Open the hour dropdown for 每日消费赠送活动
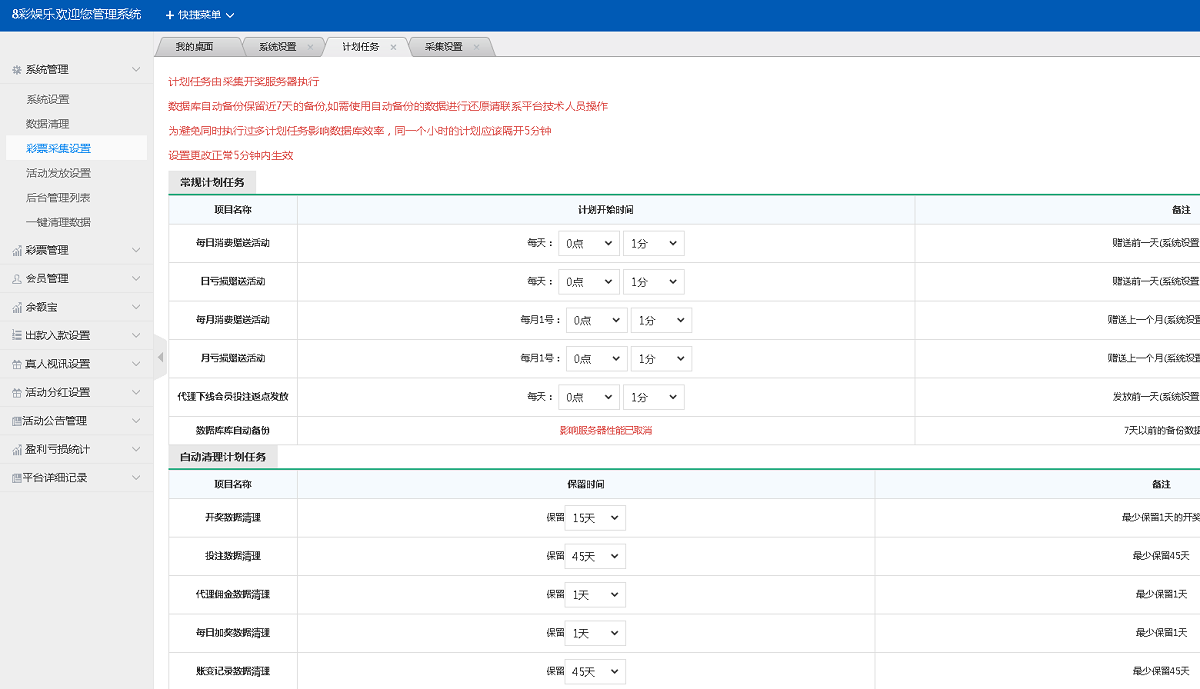 [x=588, y=243]
